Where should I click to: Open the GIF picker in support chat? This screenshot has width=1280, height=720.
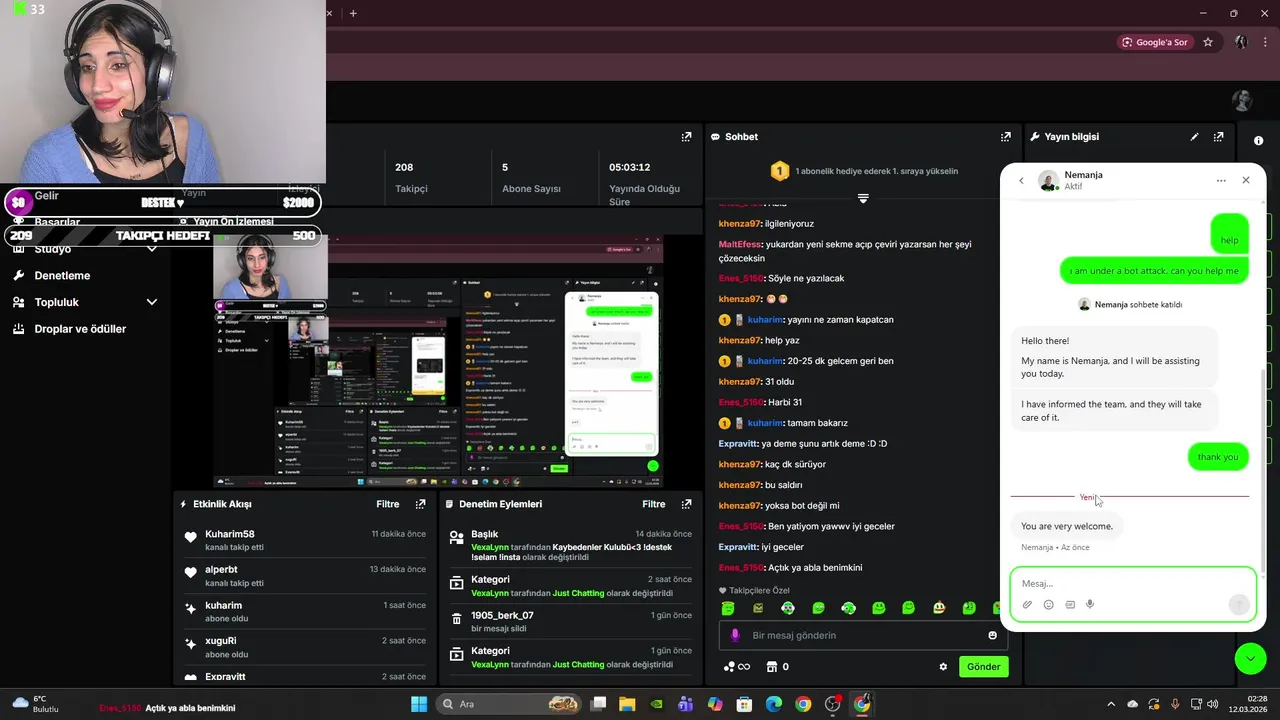[1070, 604]
